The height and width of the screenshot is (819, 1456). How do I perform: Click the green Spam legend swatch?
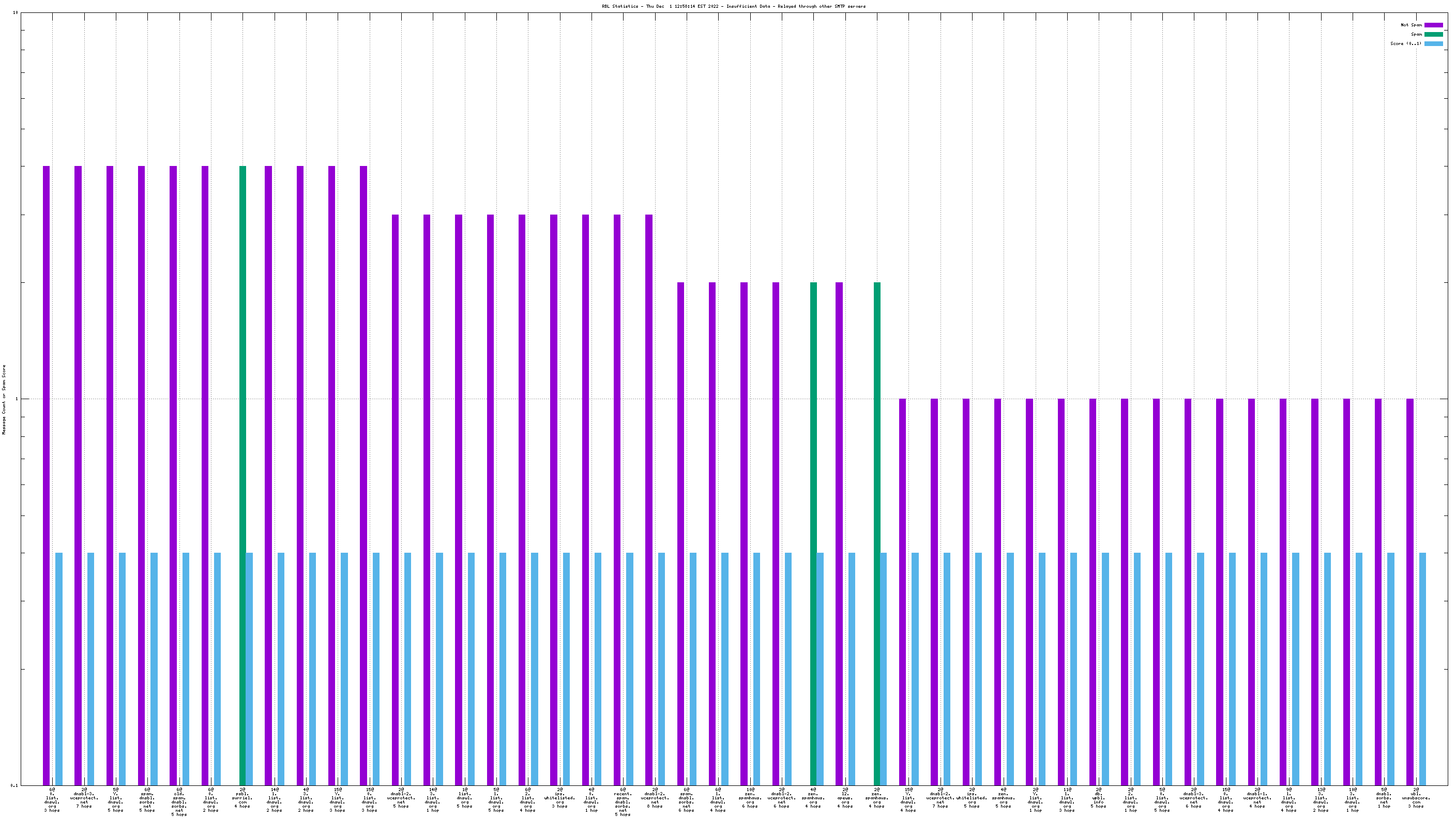point(1433,35)
